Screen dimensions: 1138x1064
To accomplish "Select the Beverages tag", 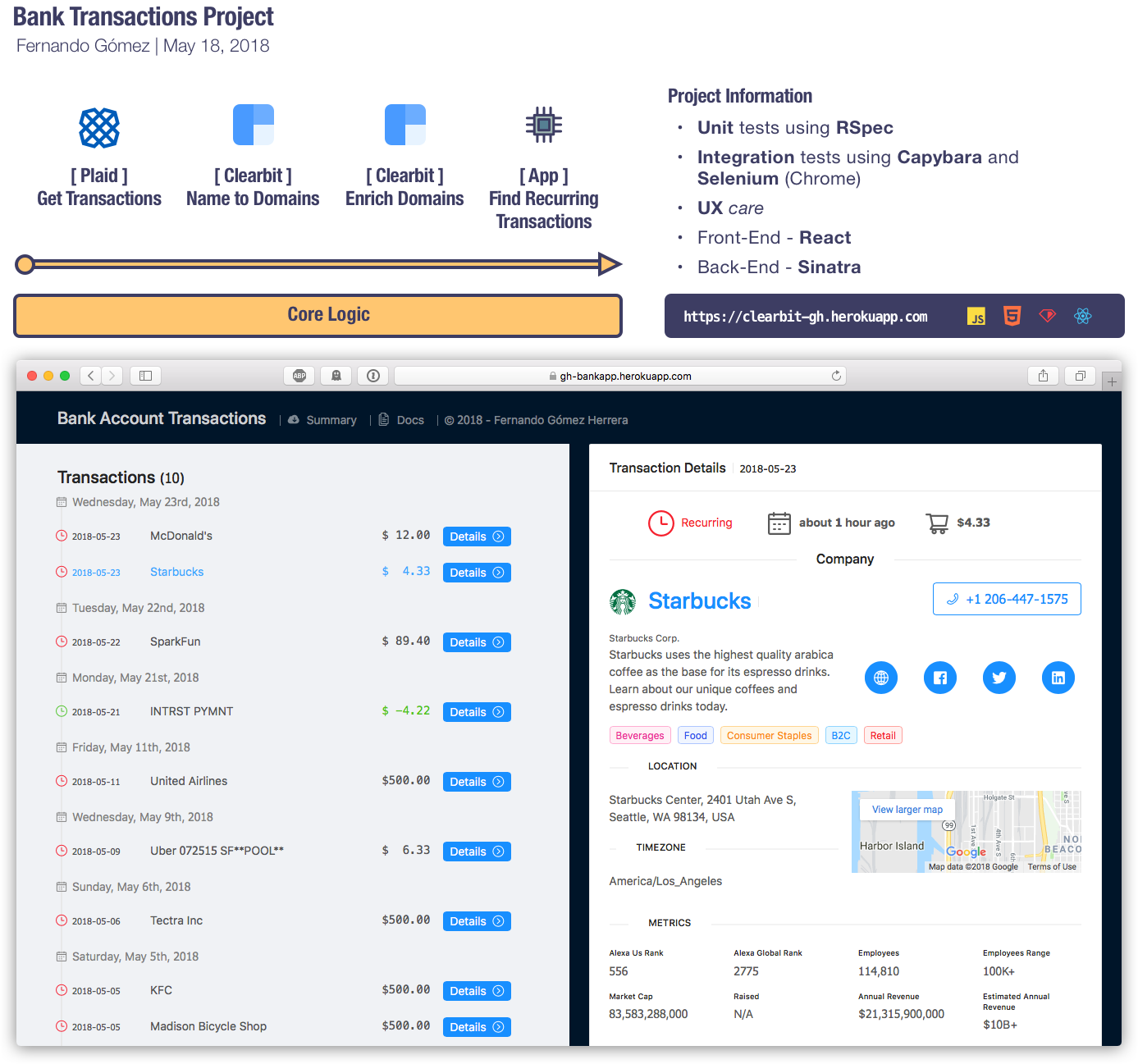I will [x=639, y=736].
